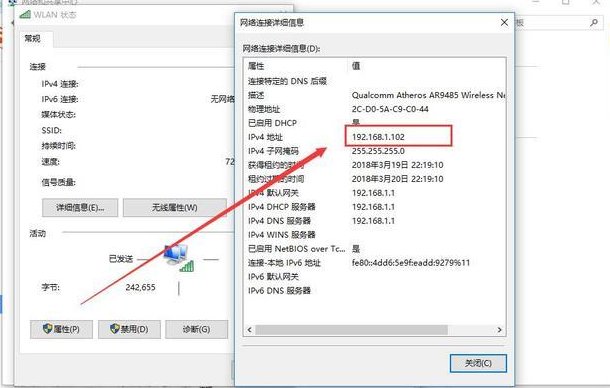Click the 属性 column header
The image size is (610, 388).
pyautogui.click(x=256, y=66)
